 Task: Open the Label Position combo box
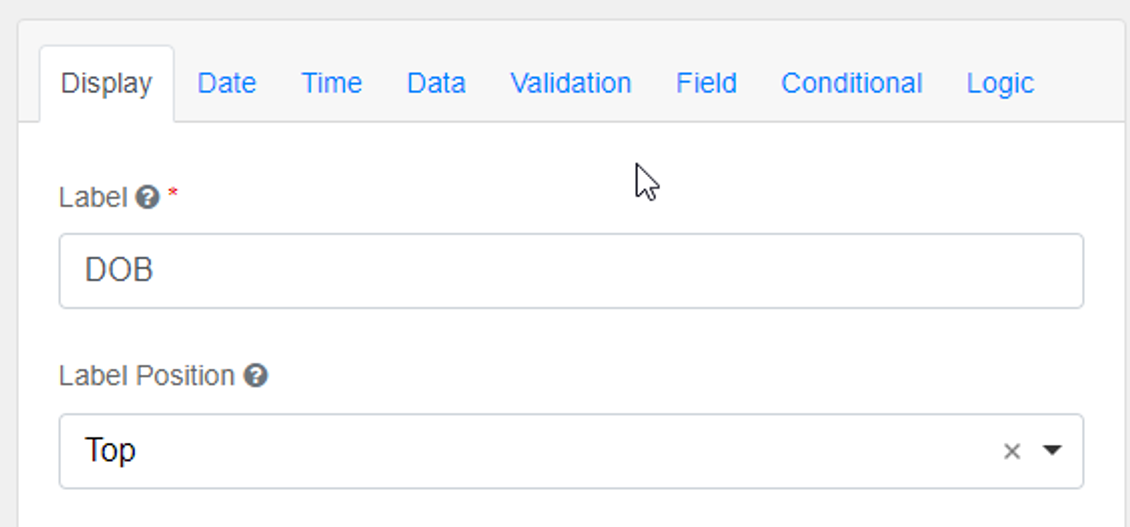pyautogui.click(x=540, y=451)
